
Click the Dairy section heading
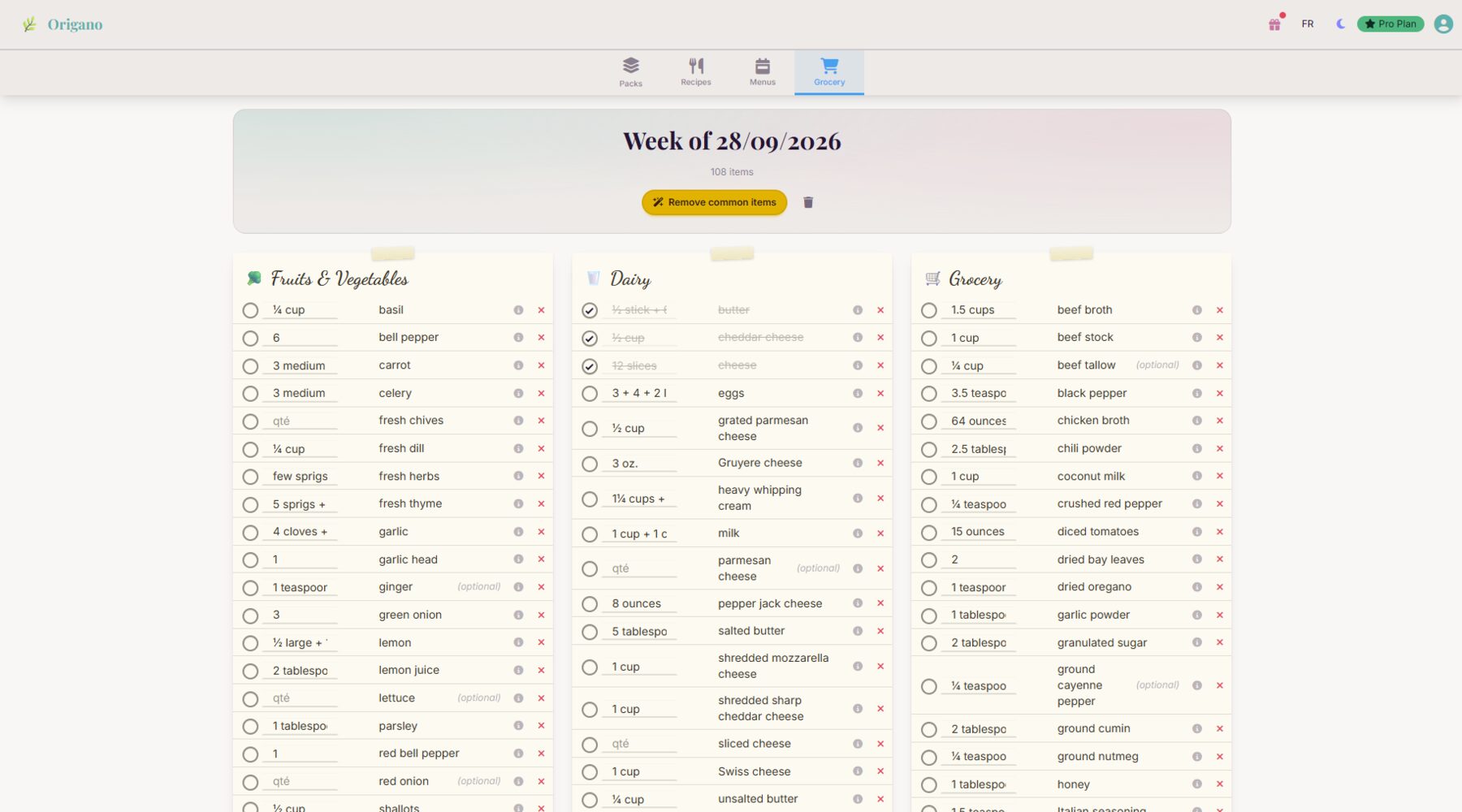point(630,279)
